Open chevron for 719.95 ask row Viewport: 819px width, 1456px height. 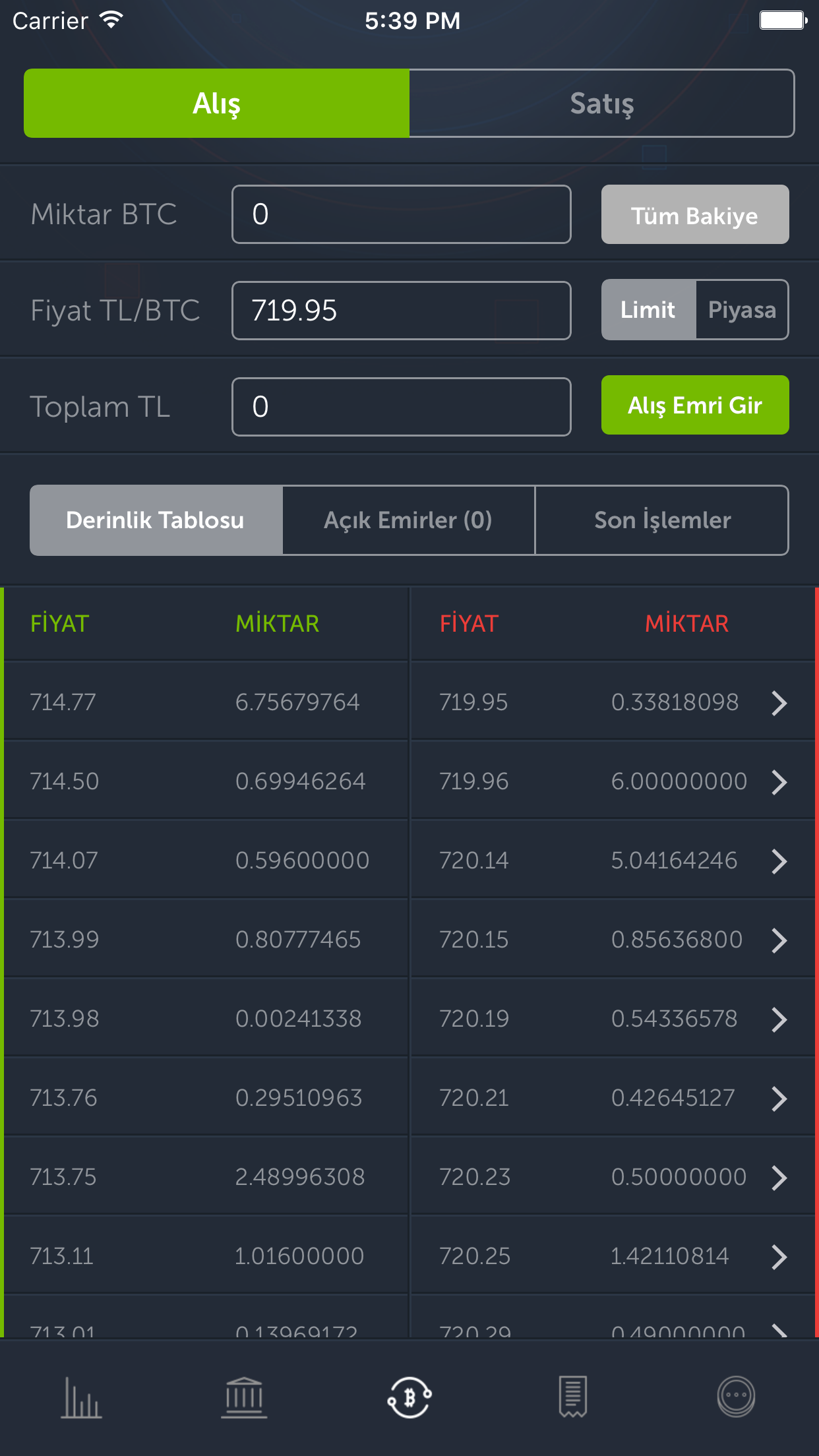779,703
